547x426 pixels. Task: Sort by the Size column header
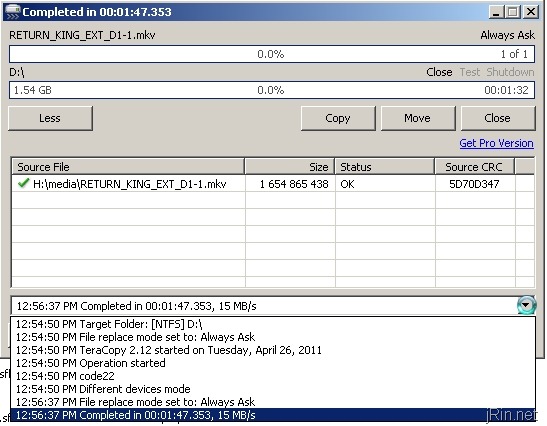click(x=290, y=167)
